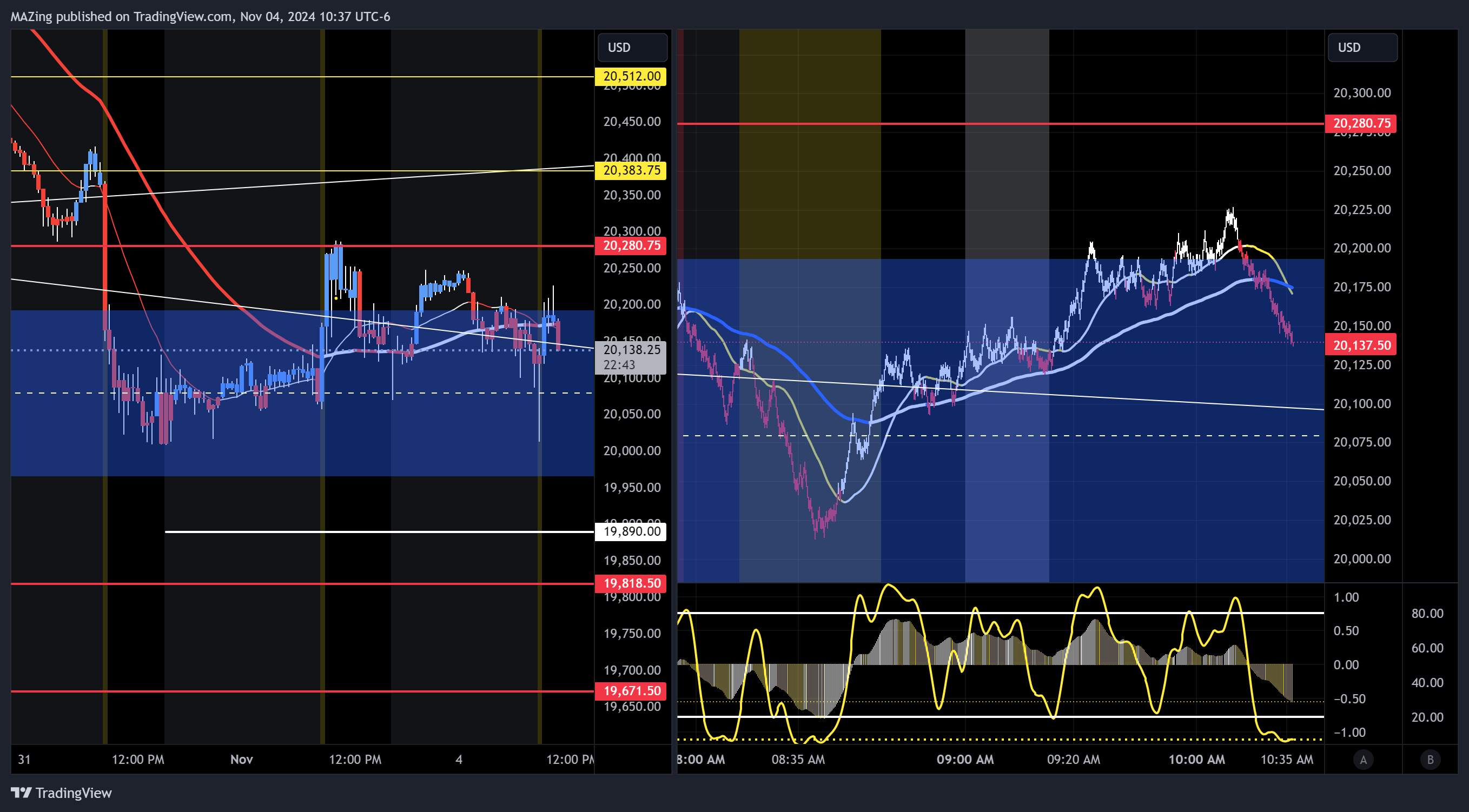1469x812 pixels.
Task: Open the USD currency selector on right chart
Action: [1362, 47]
